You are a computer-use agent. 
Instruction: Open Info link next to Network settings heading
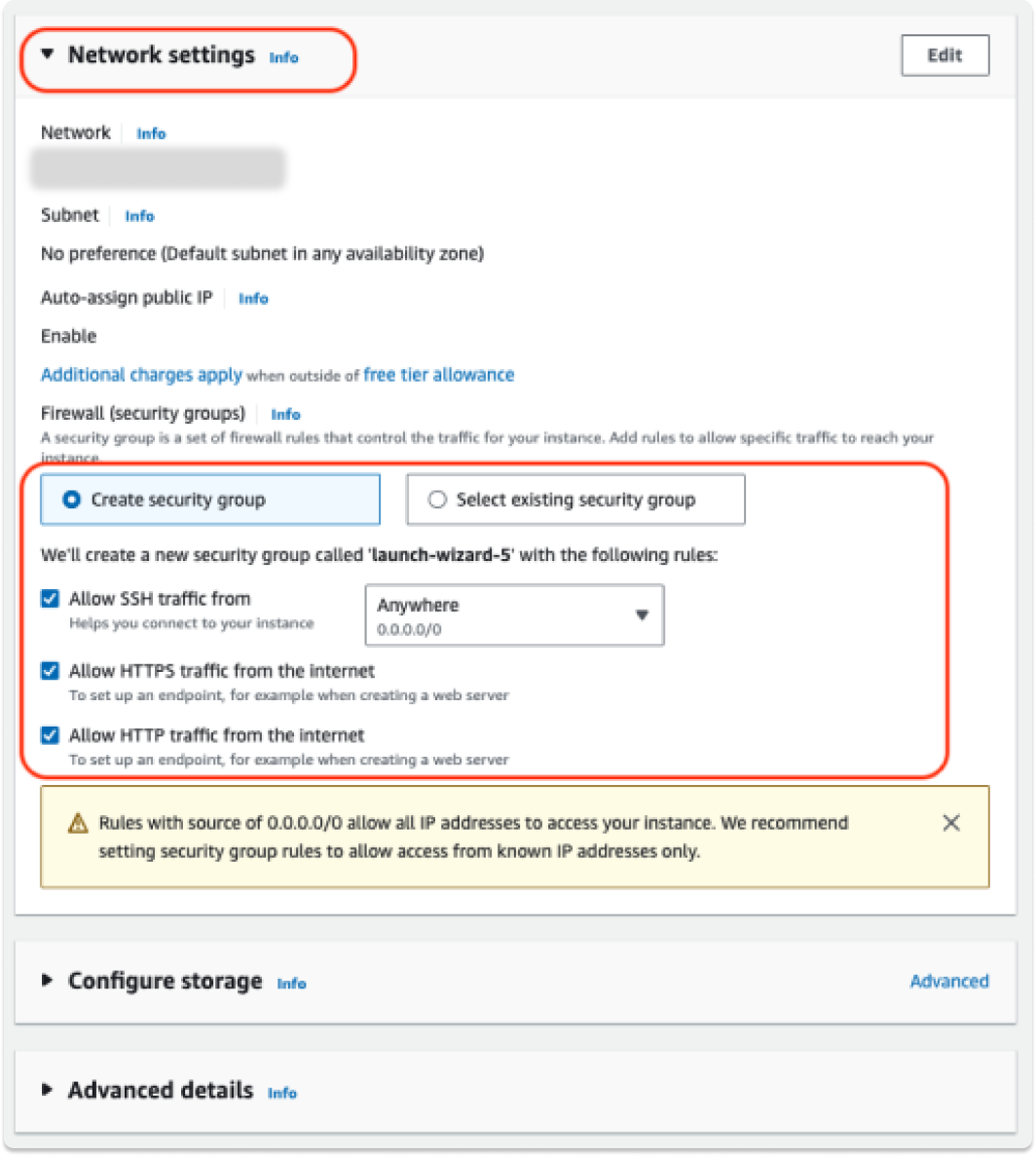(283, 57)
